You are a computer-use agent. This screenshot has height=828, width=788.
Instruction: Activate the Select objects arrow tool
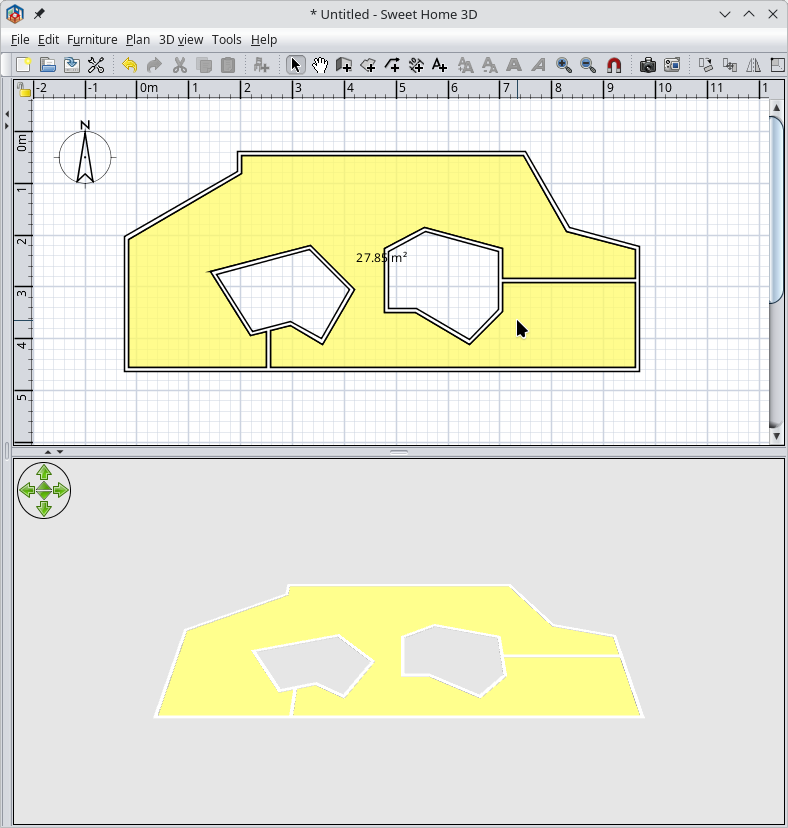tap(296, 65)
